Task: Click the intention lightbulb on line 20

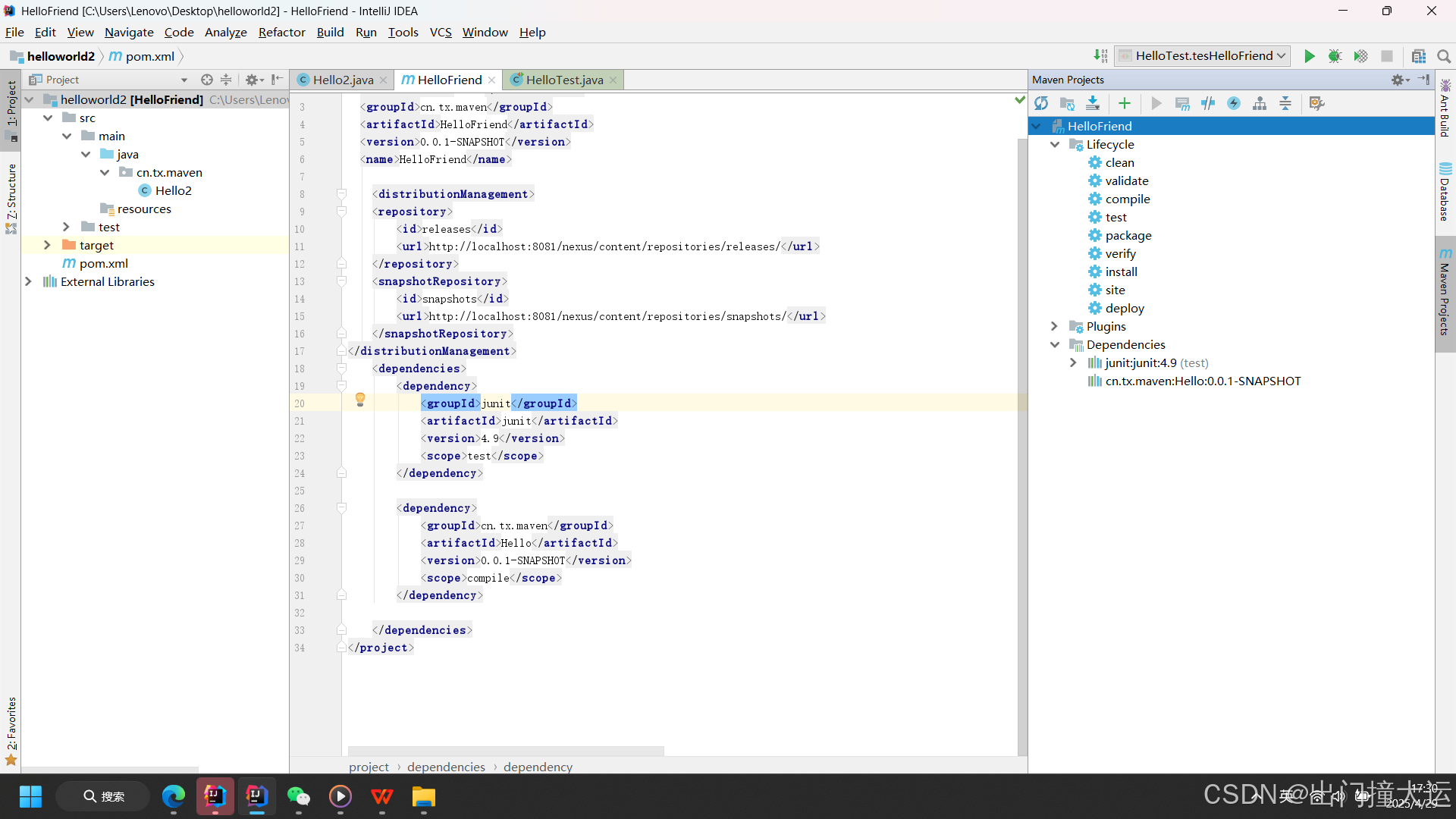Action: [360, 400]
